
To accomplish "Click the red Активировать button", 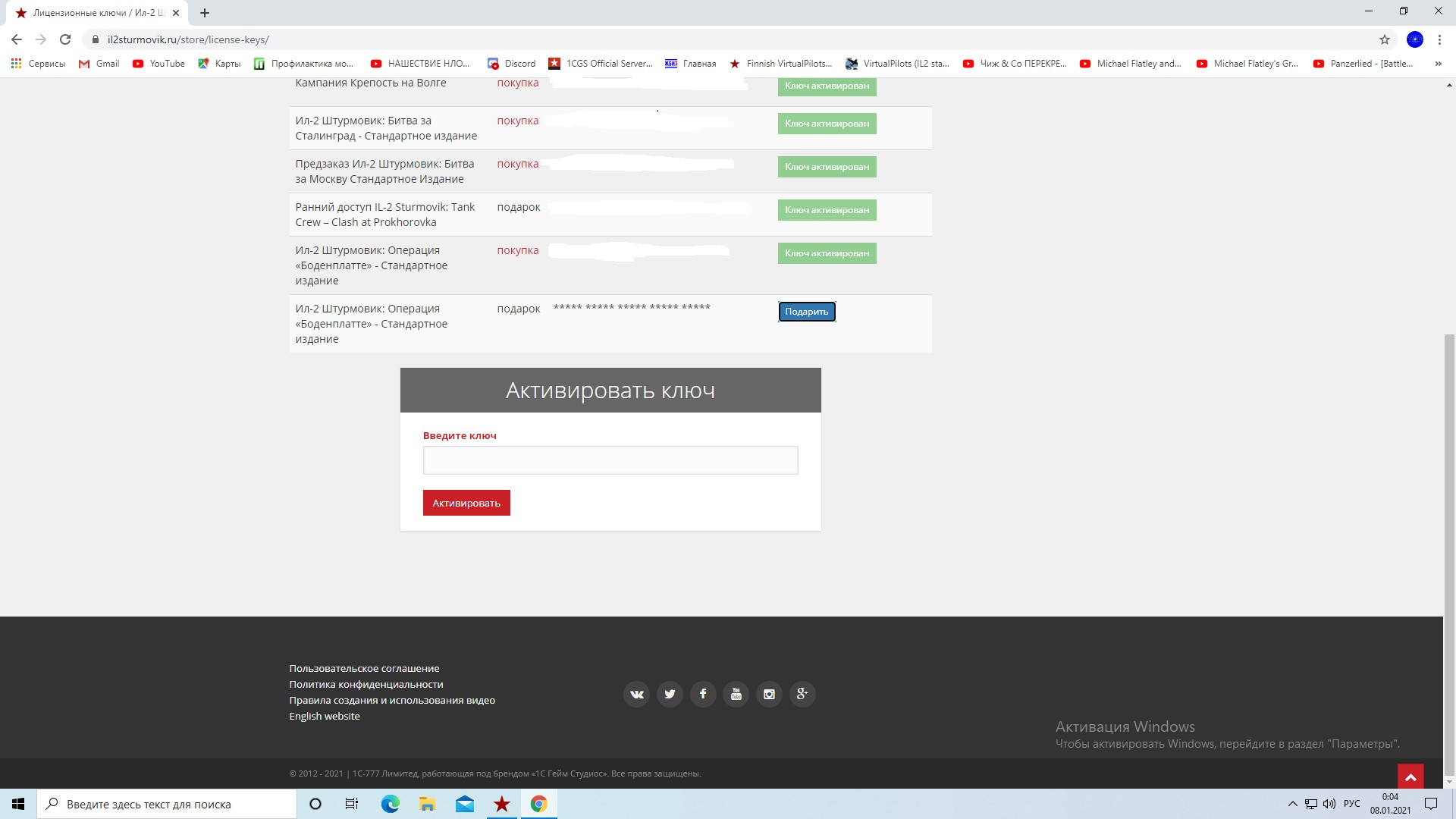I will 466,503.
